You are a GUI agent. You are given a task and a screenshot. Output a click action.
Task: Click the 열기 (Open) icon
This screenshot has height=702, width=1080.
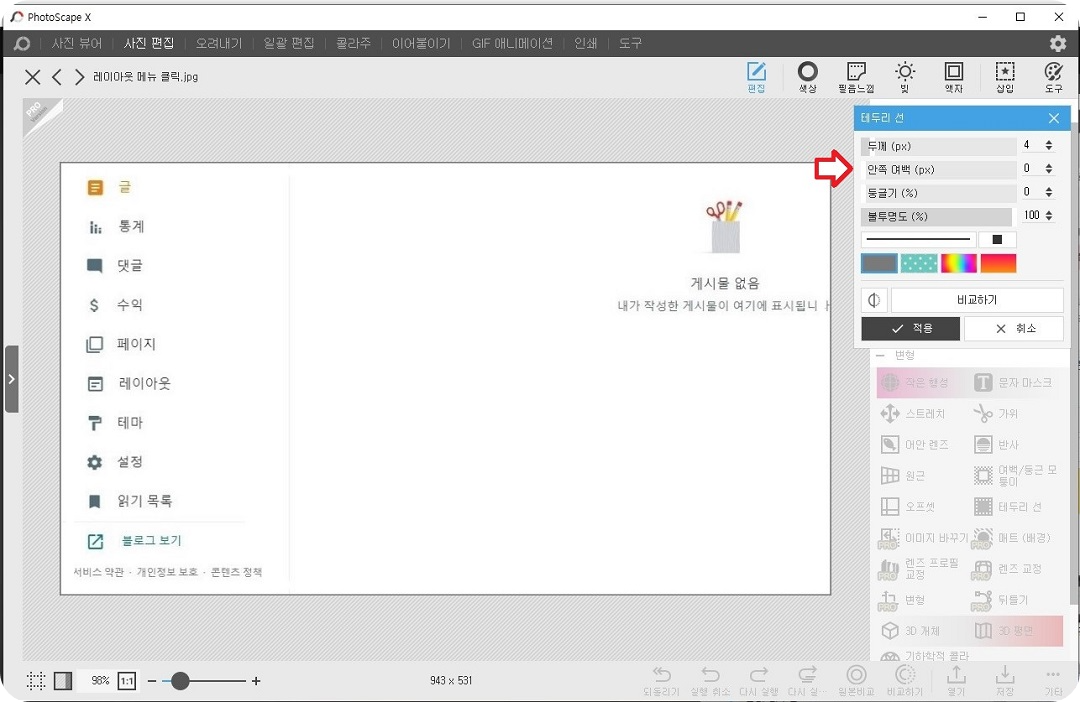[956, 680]
